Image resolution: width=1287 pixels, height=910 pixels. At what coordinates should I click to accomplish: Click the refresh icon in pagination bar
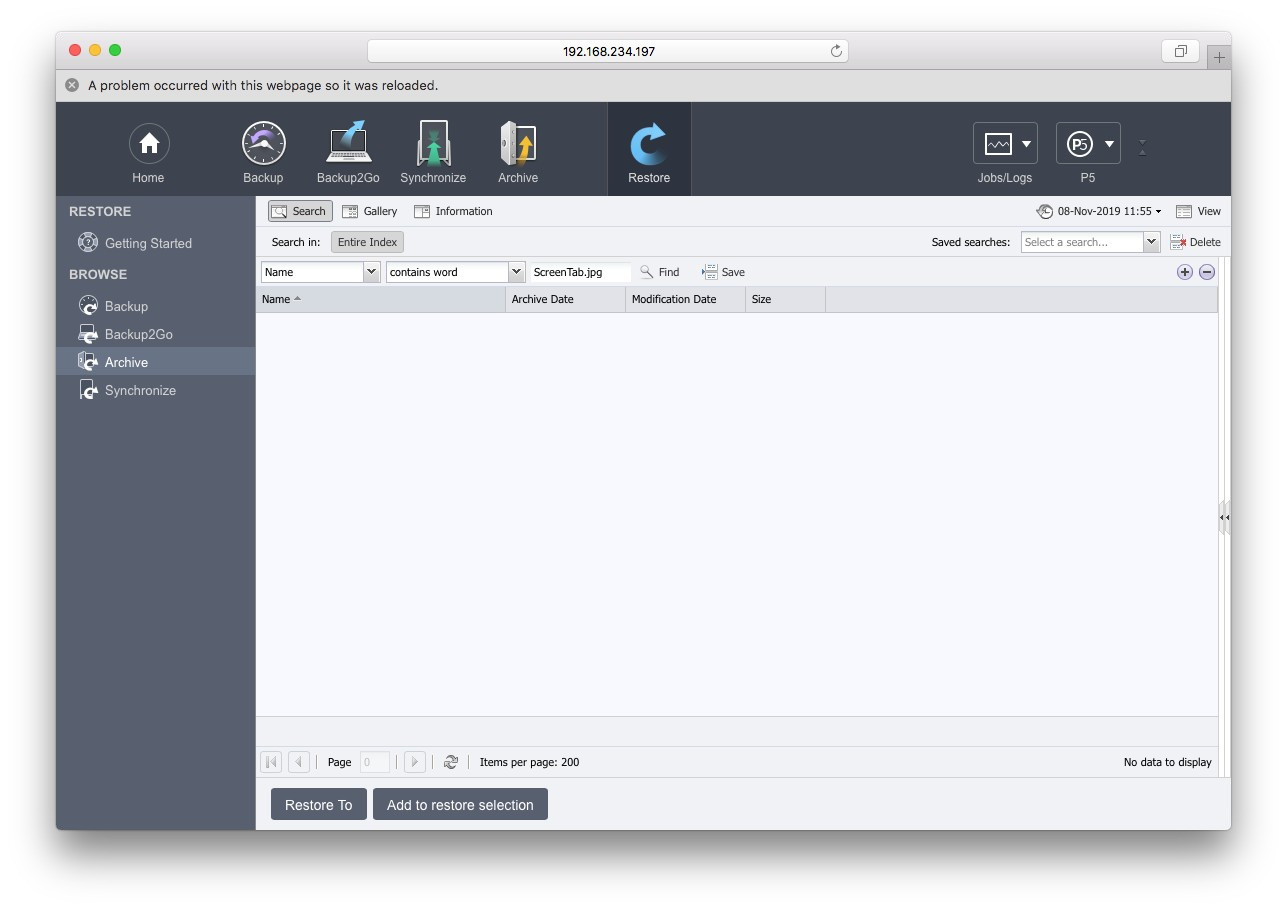coord(451,762)
